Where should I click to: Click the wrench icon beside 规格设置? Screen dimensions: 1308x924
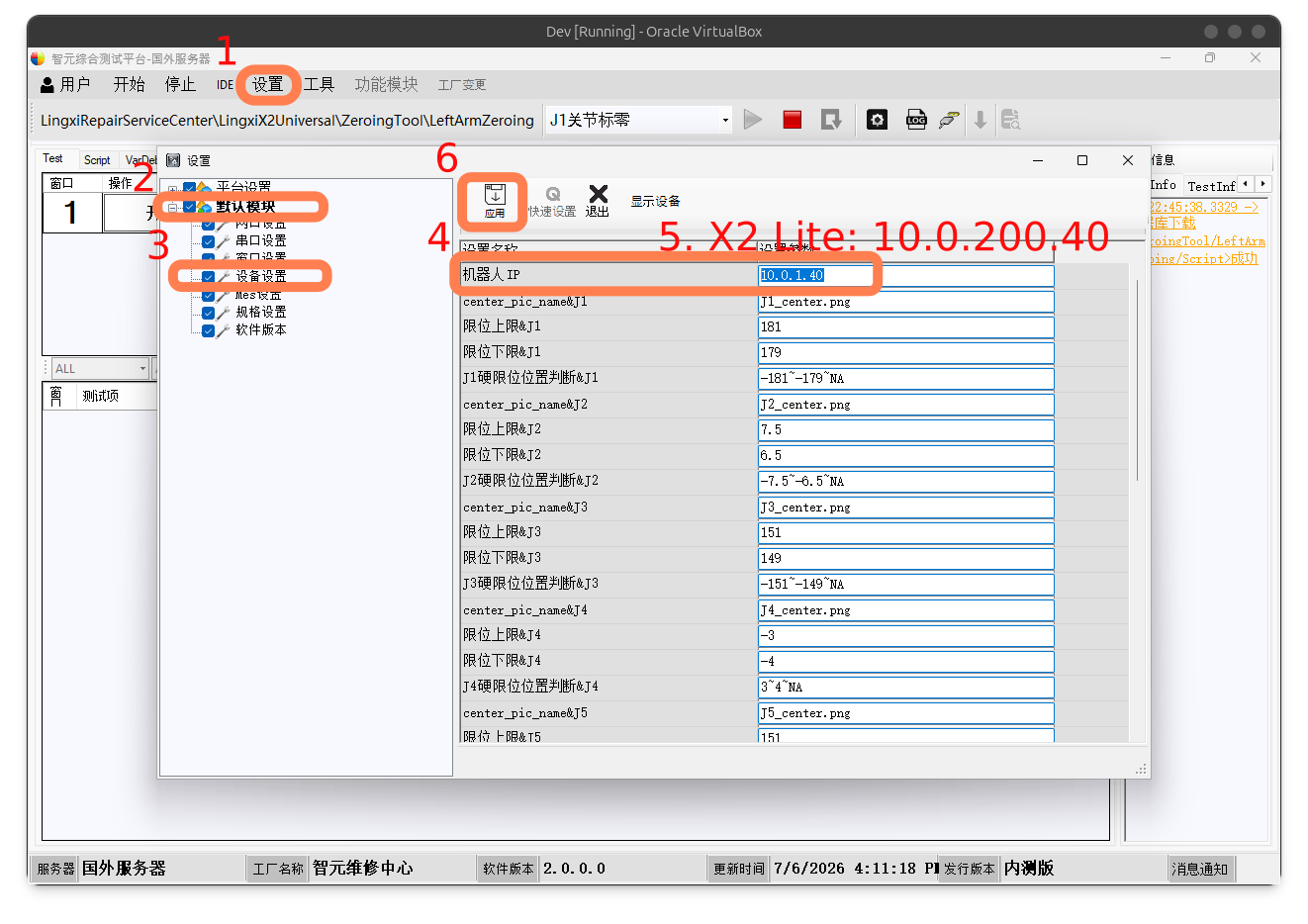point(223,312)
